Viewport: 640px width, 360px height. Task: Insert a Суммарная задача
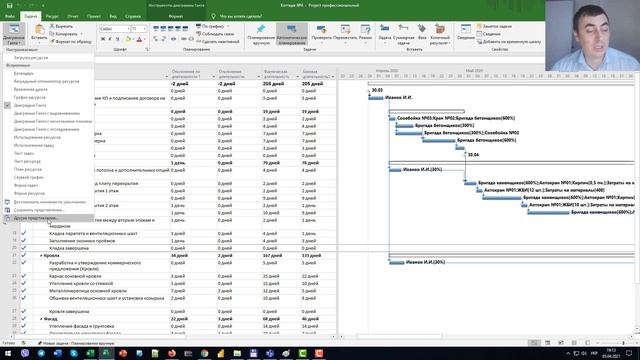403,33
